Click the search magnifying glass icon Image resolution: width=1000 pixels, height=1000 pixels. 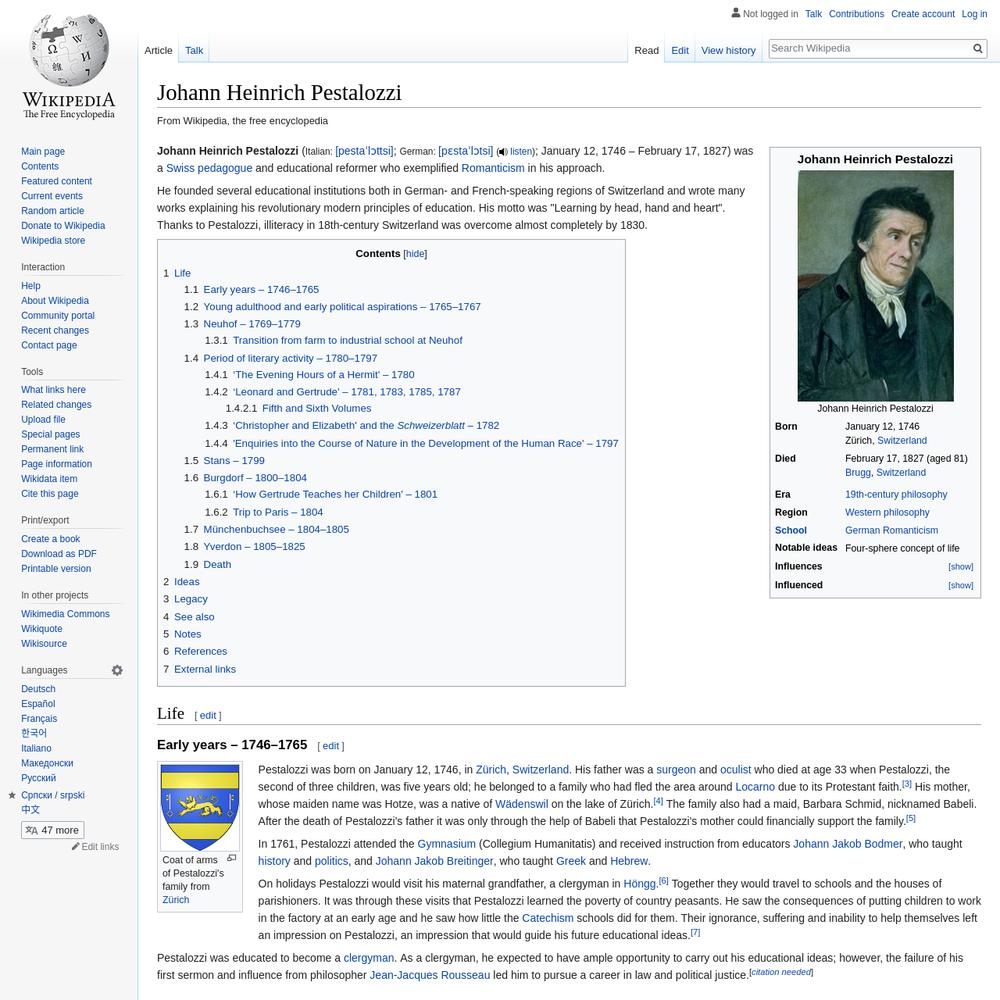click(x=978, y=48)
